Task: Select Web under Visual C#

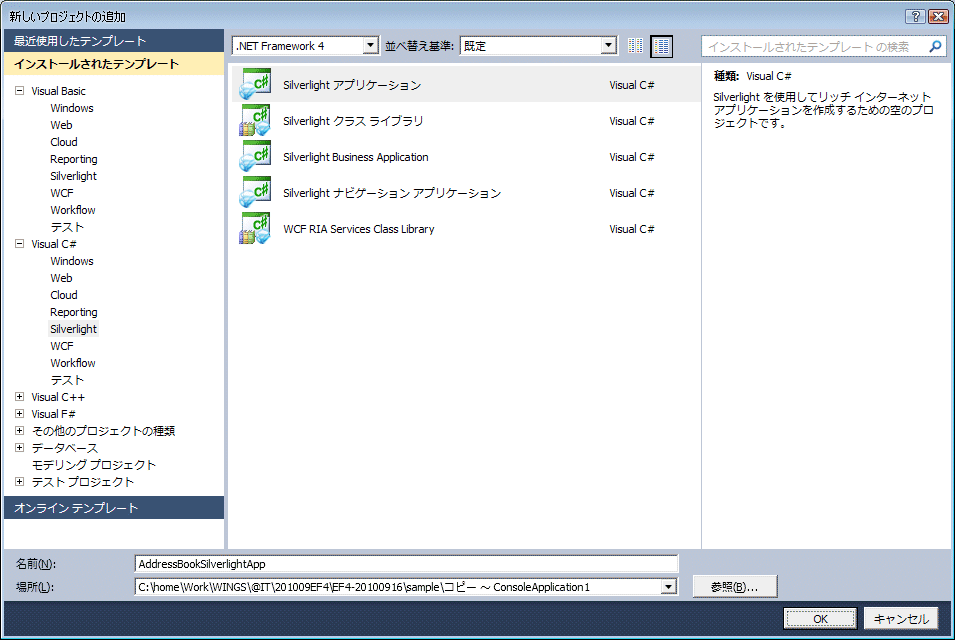Action: pyautogui.click(x=61, y=278)
